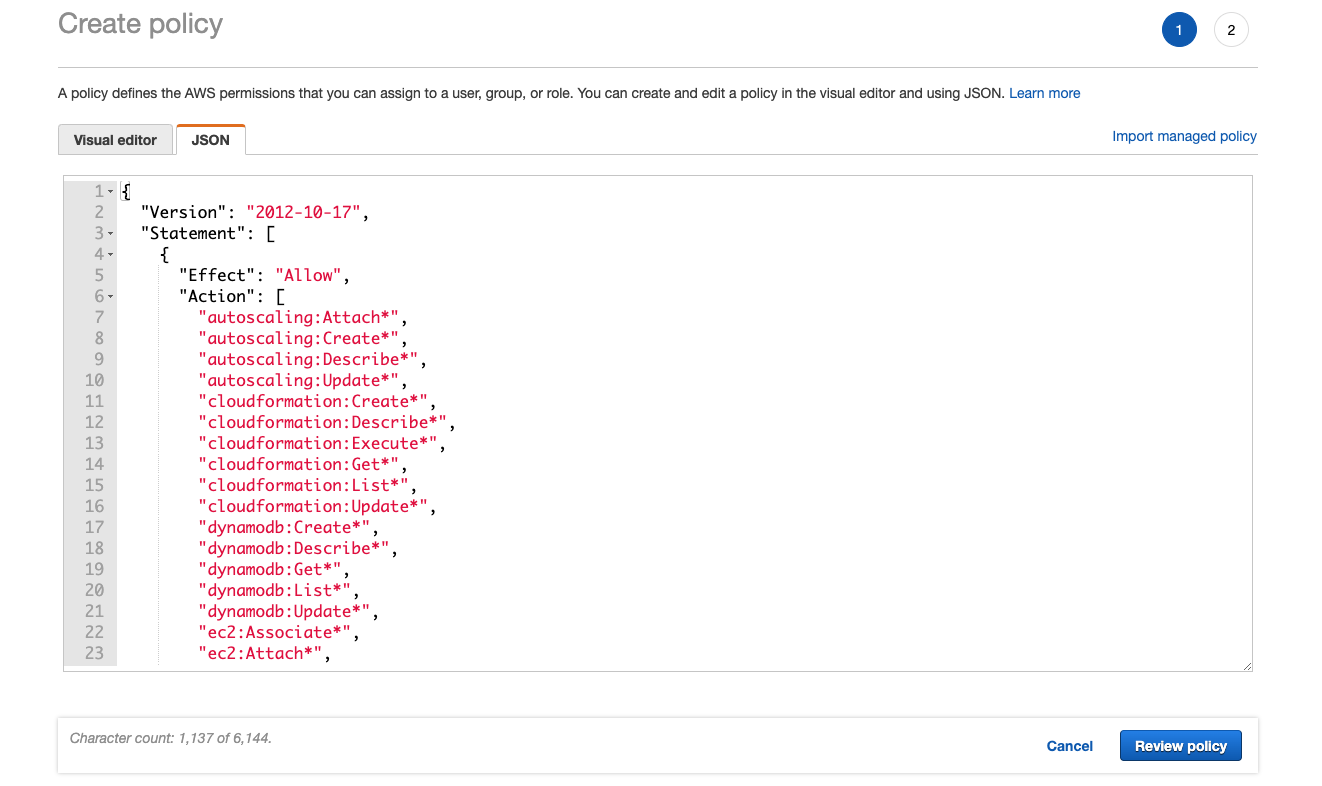This screenshot has width=1322, height=786.
Task: Place cursor on "dynamodb:Create*"
Action: pyautogui.click(x=285, y=527)
